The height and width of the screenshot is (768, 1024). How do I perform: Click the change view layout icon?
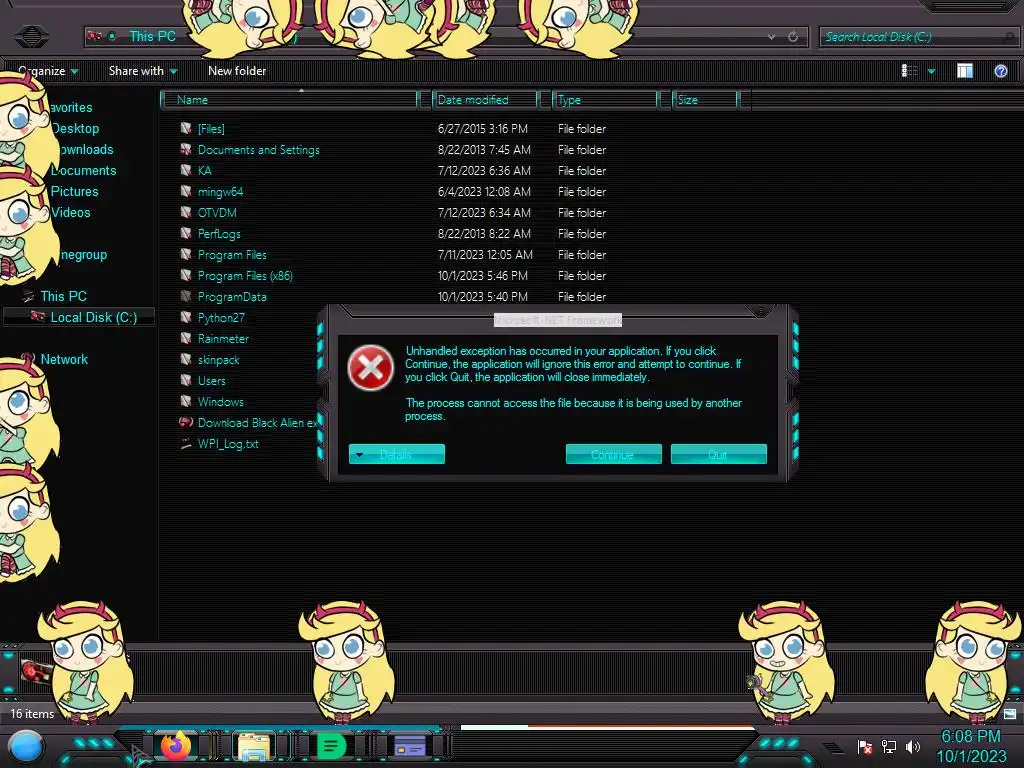click(x=909, y=71)
